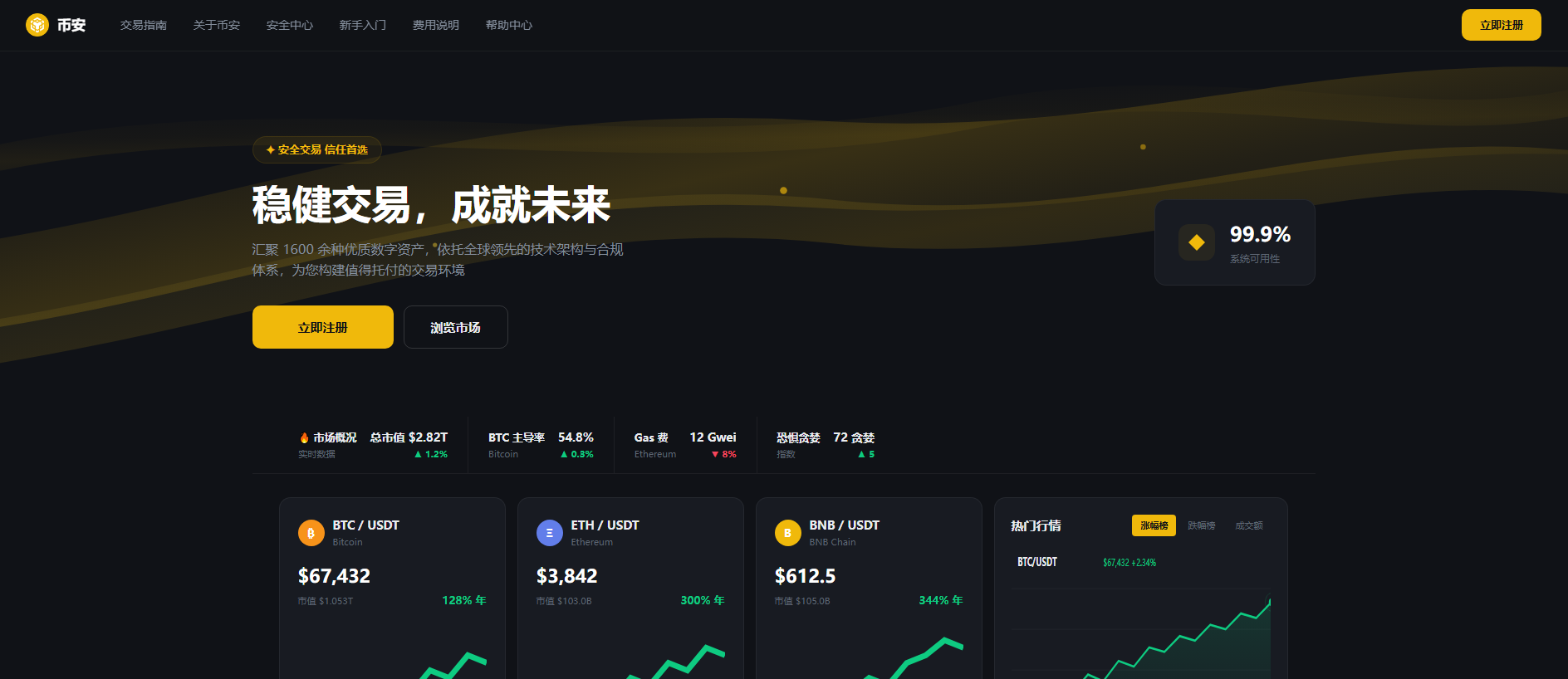
Task: Click the 72 贪婪 value
Action: (854, 437)
